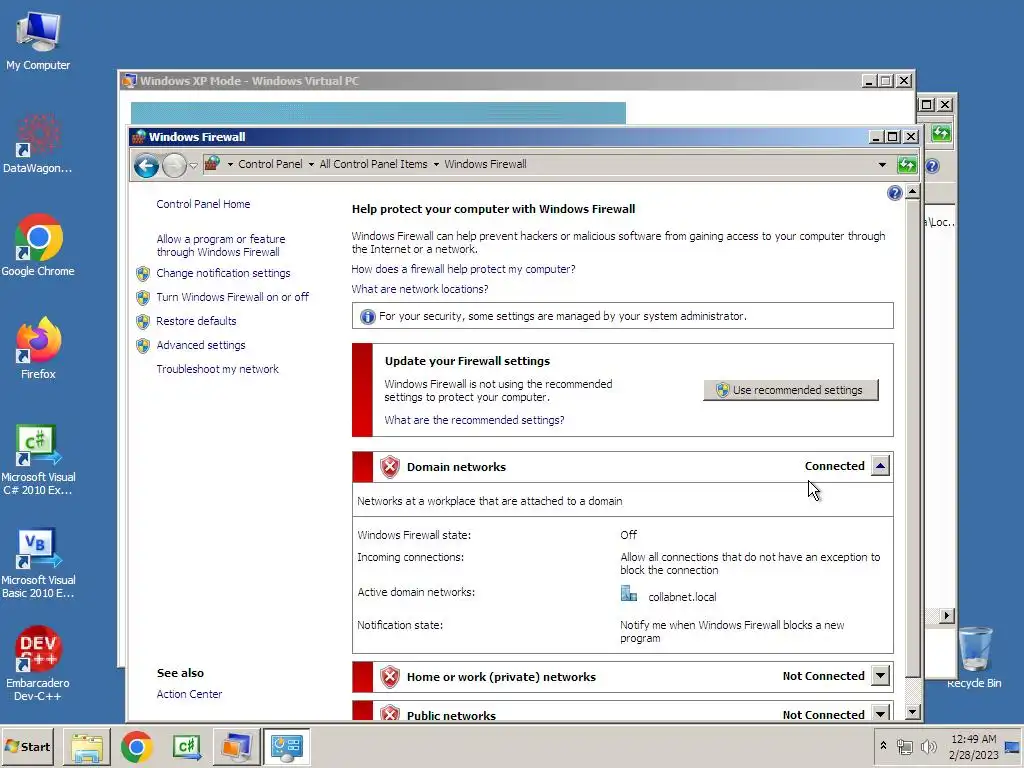Viewport: 1024px width, 768px height.
Task: Open Action Center under See also
Action: pos(189,694)
